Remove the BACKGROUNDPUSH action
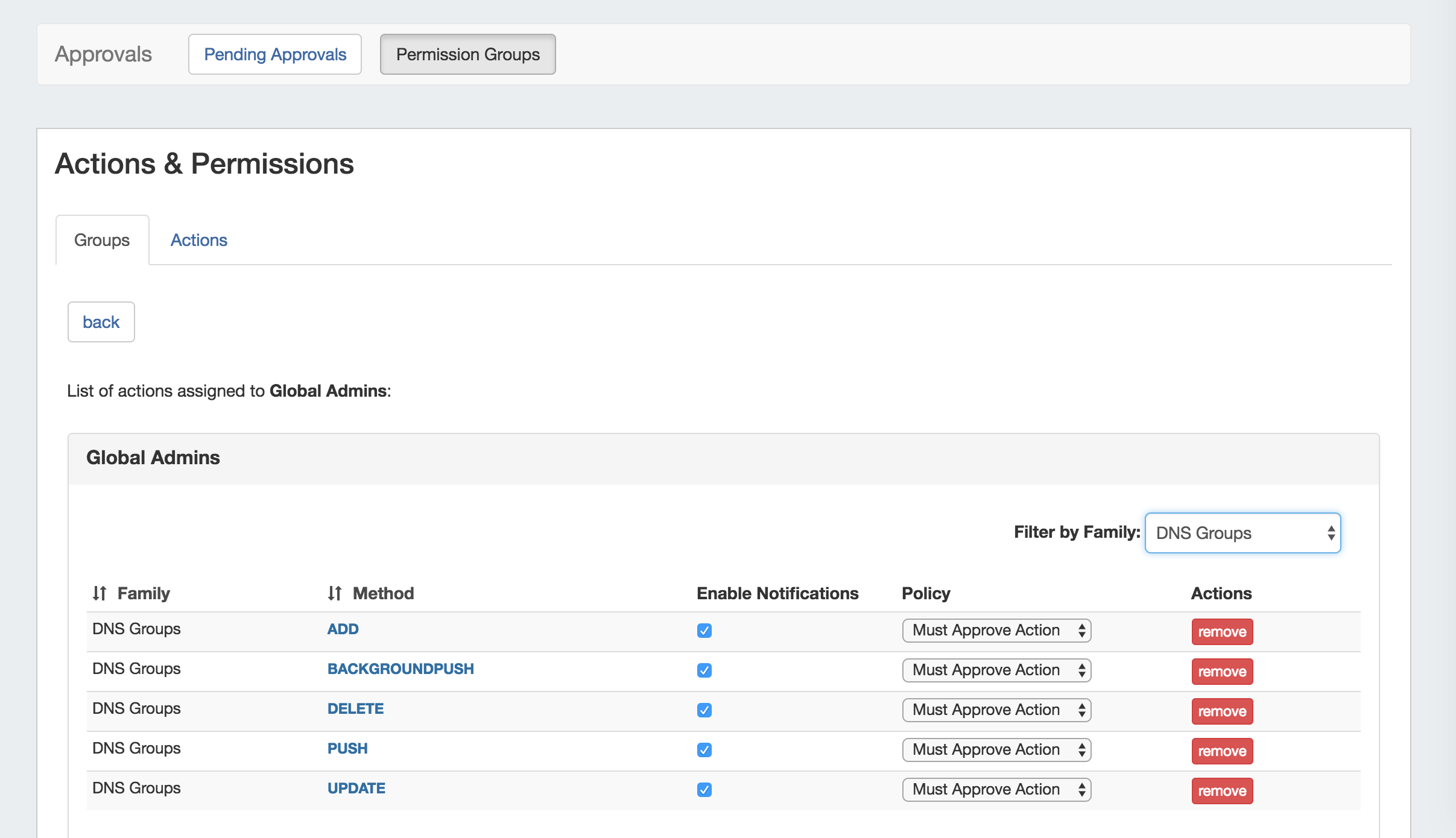This screenshot has height=838, width=1456. [x=1222, y=672]
